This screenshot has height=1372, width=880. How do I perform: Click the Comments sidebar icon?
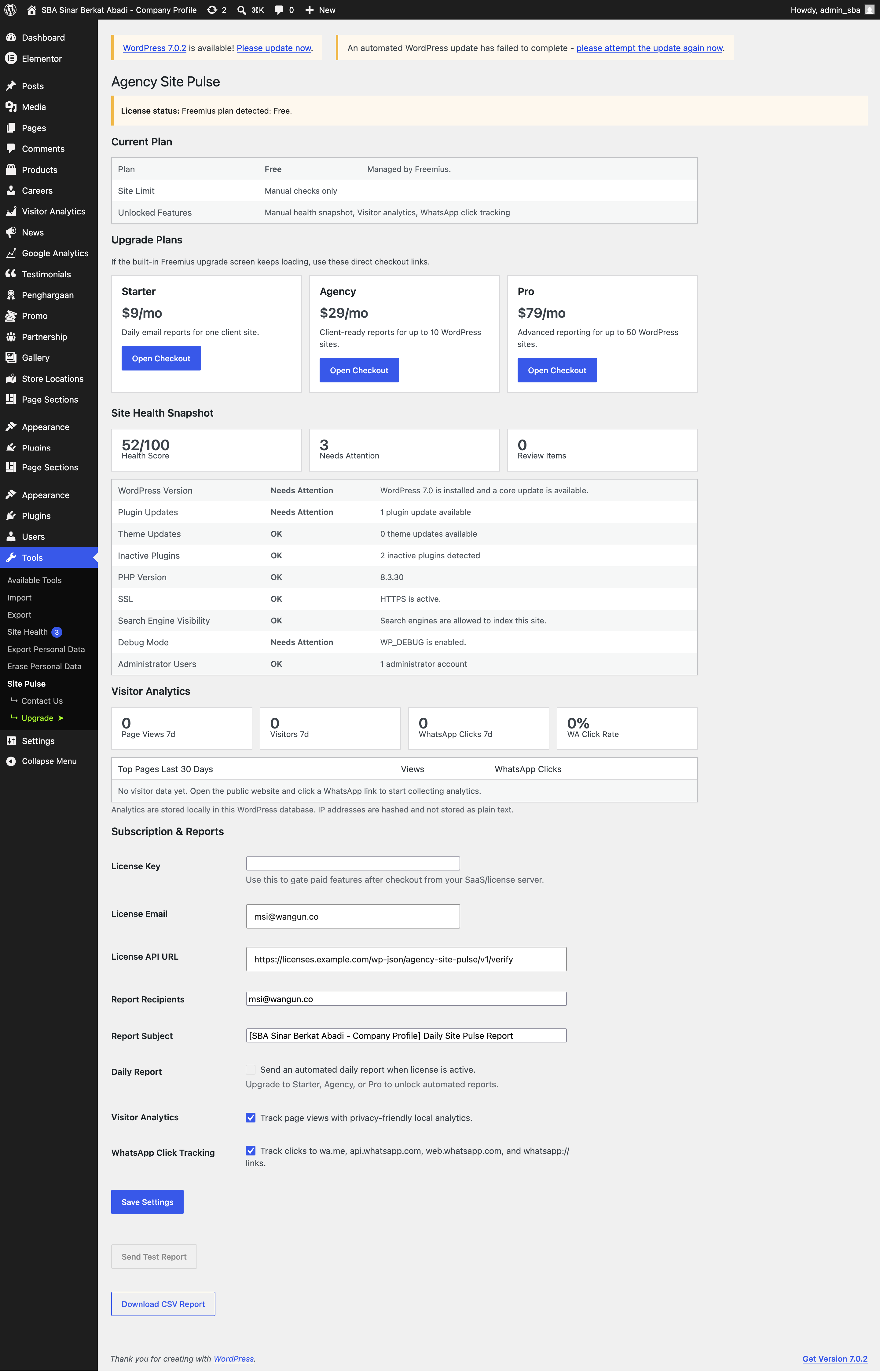click(x=11, y=148)
